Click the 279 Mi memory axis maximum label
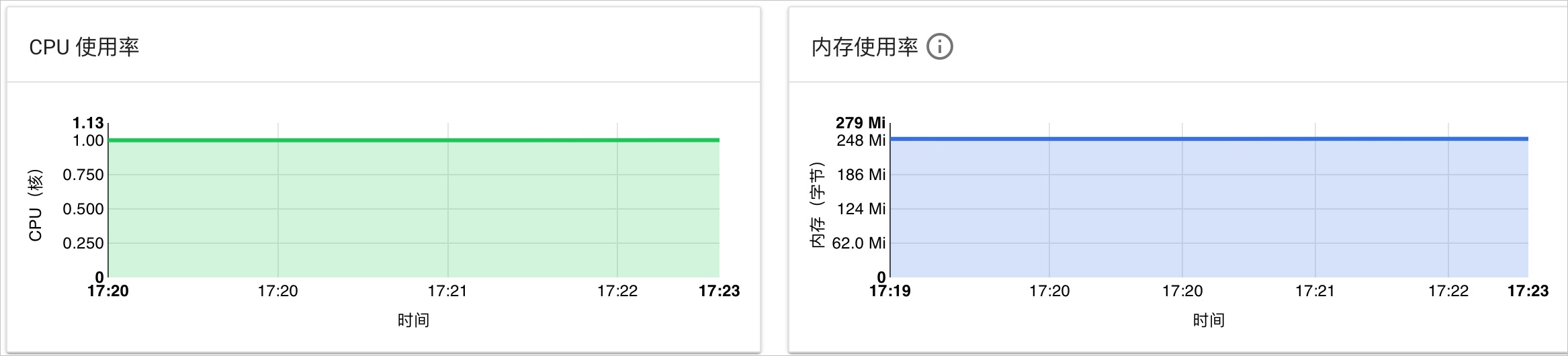This screenshot has width=1568, height=356. (x=861, y=123)
